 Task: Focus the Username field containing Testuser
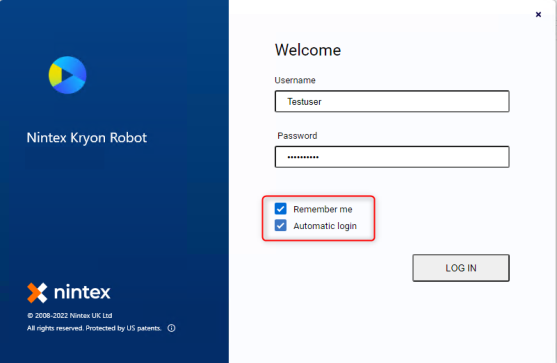click(x=392, y=101)
